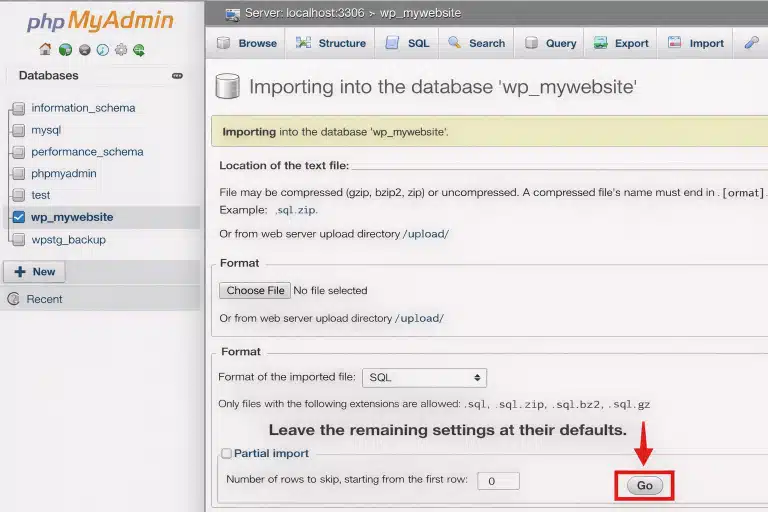768x512 pixels.
Task: Click the green globe icon beside the house
Action: [x=65, y=50]
